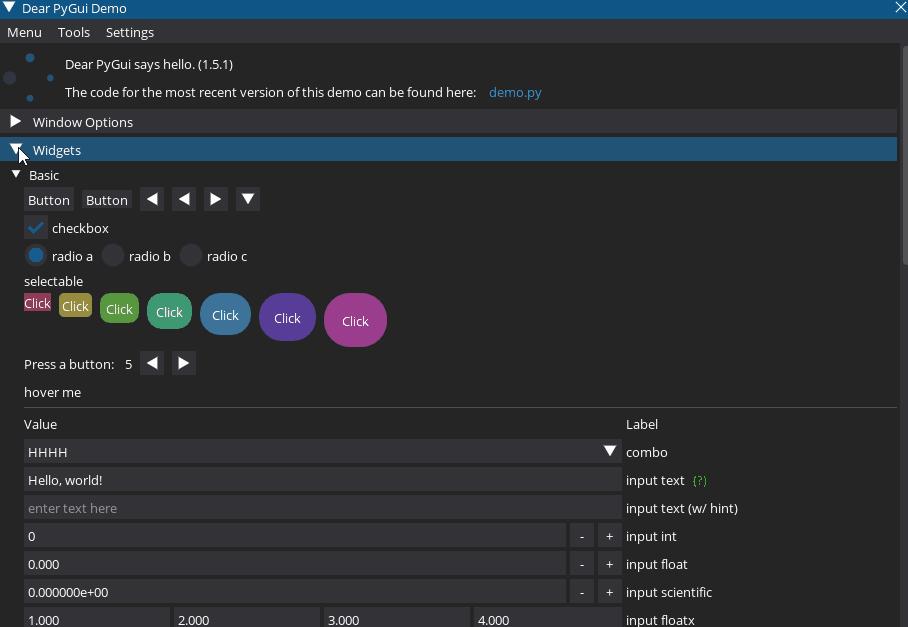Open the Settings menu
The height and width of the screenshot is (627, 908).
[129, 32]
